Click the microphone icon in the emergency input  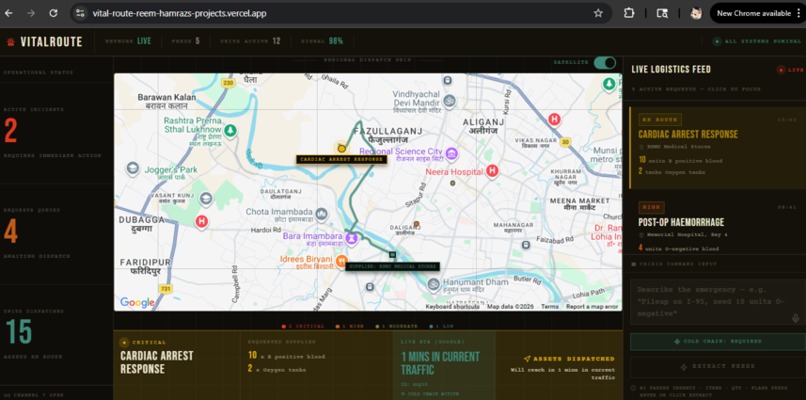(x=796, y=318)
